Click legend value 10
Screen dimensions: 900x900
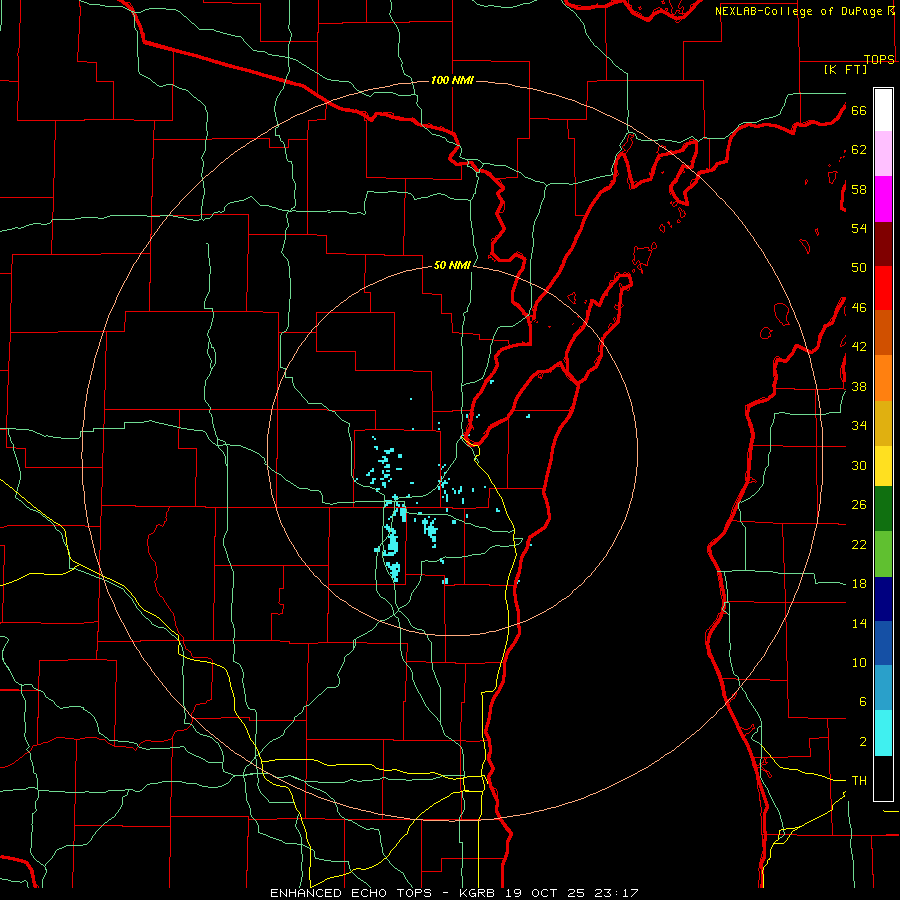[x=859, y=663]
